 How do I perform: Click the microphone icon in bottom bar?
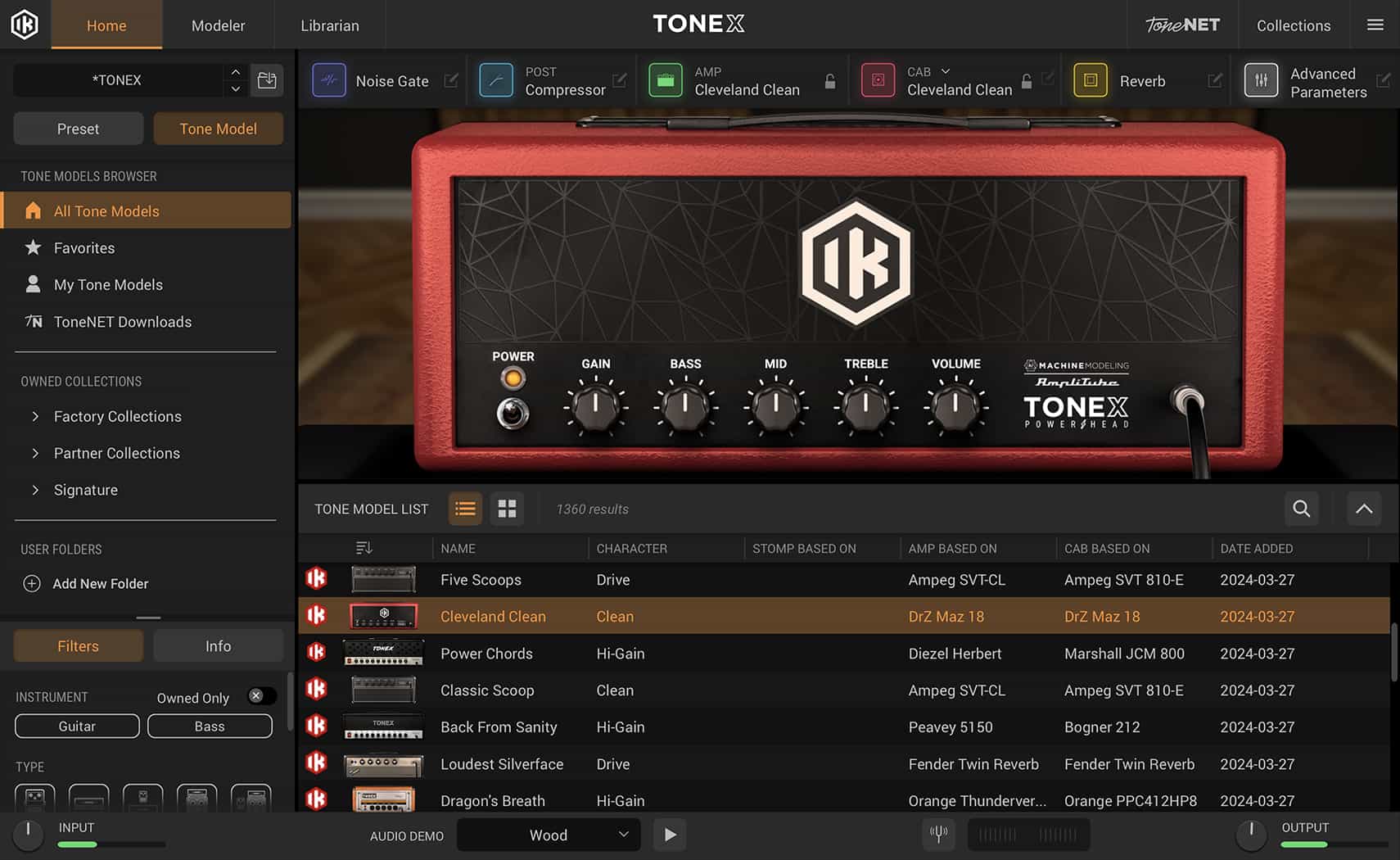coord(938,834)
